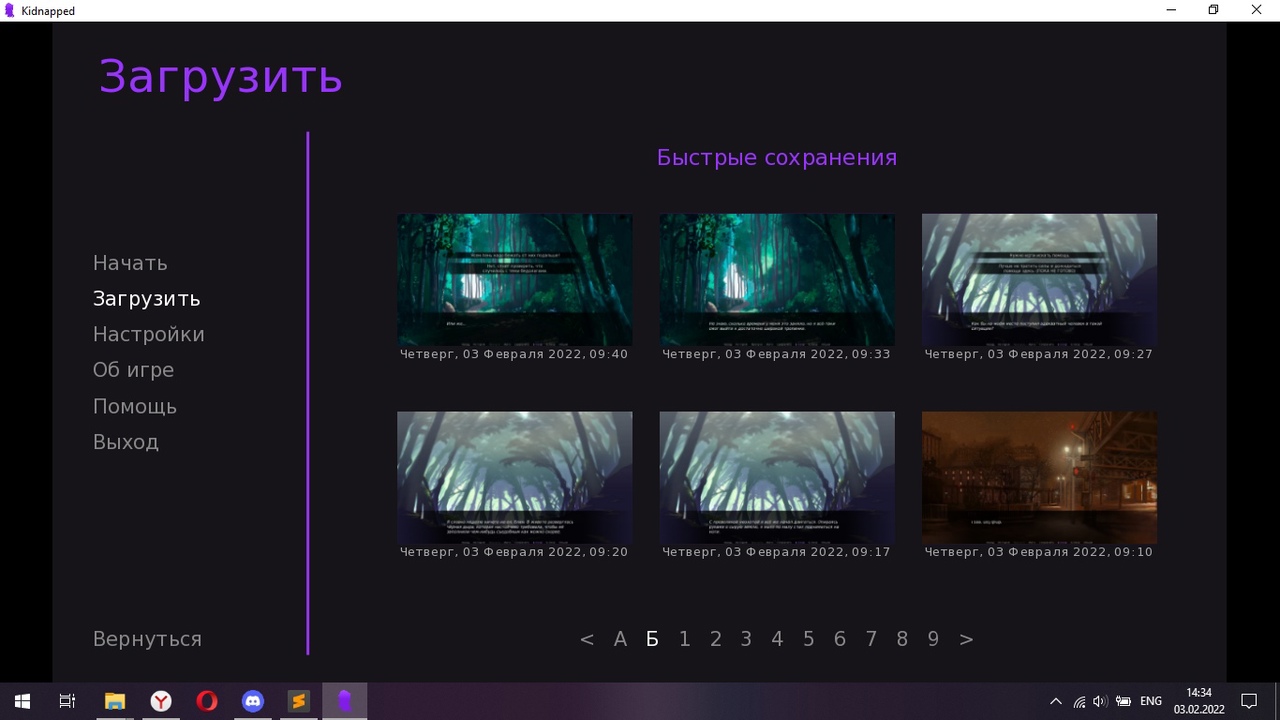Switch to auto saves page А

(x=620, y=639)
